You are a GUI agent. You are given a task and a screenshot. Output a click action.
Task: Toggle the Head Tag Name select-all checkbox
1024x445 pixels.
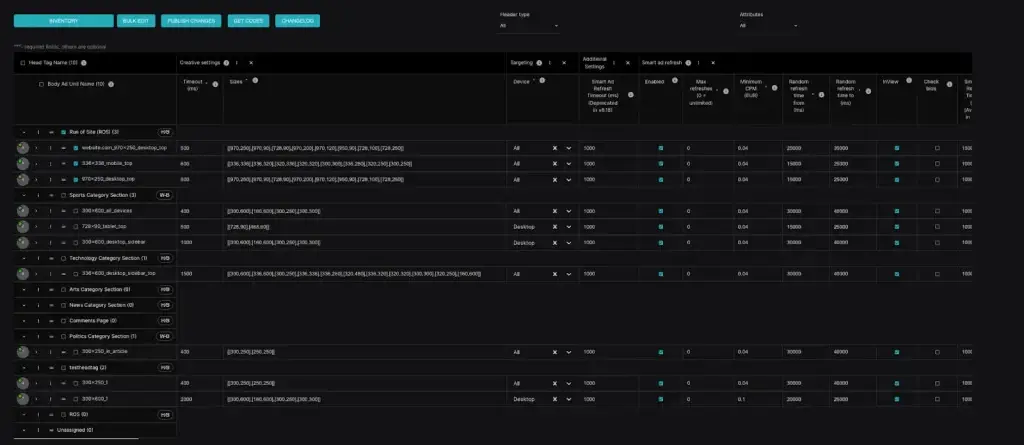pos(23,62)
